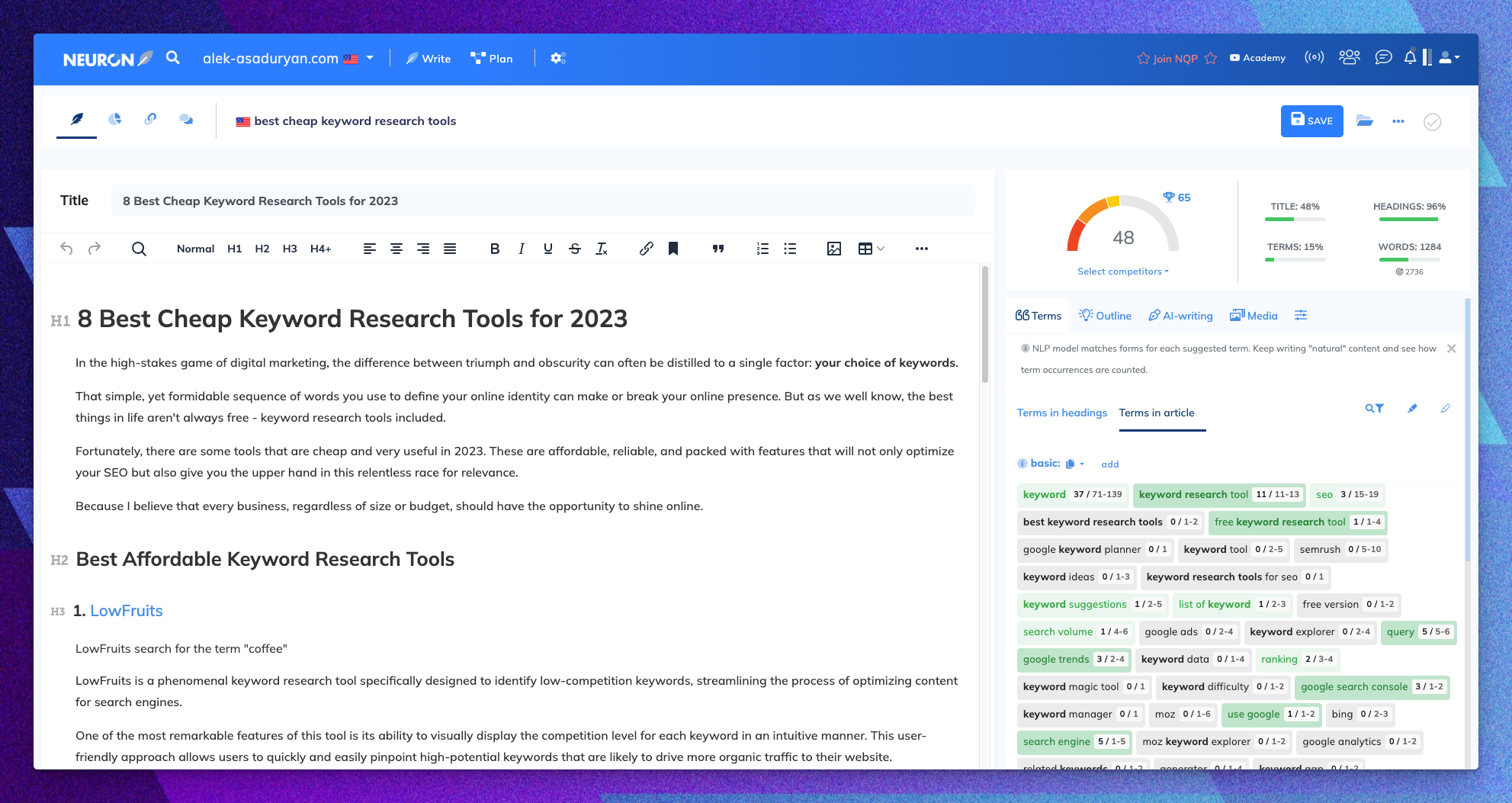
Task: Redo the last undone edit
Action: coord(95,249)
